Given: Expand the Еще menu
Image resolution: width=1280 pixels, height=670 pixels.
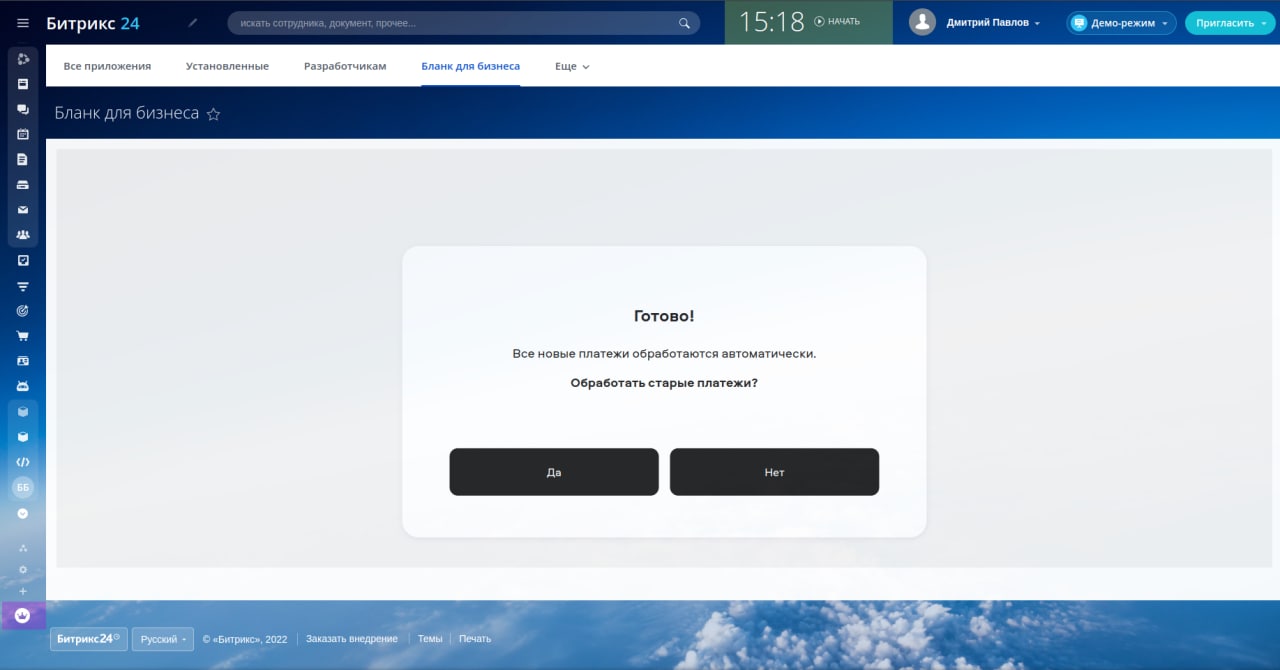Looking at the screenshot, I should click(572, 66).
